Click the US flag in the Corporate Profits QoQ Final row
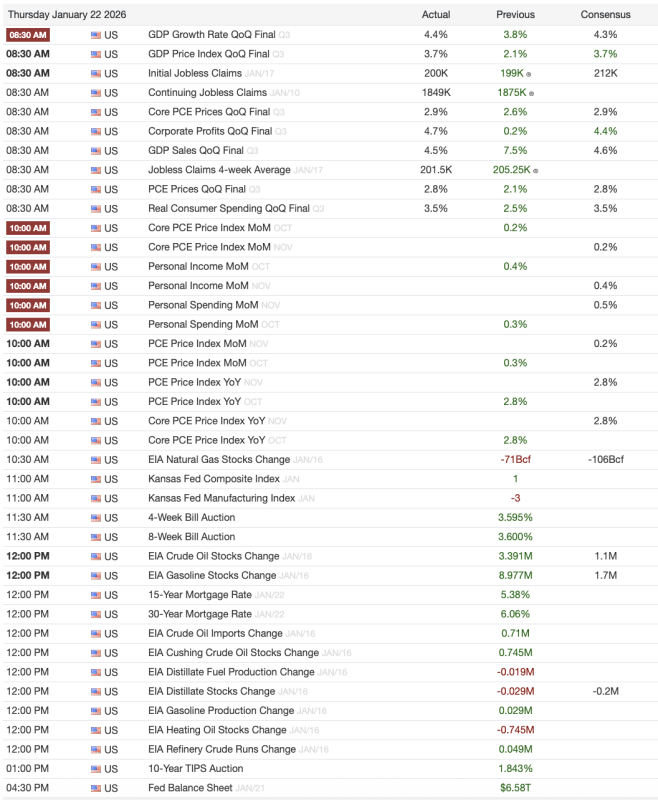 (96, 131)
